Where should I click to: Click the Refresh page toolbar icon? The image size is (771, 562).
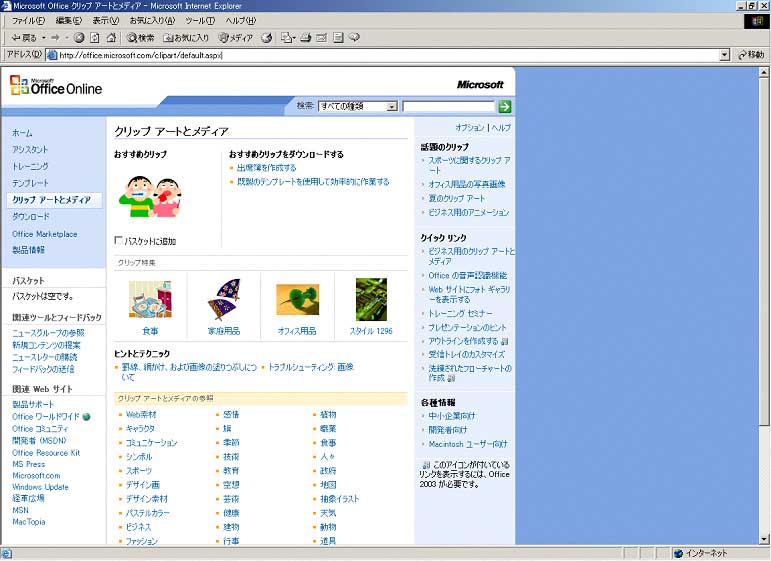[x=95, y=37]
